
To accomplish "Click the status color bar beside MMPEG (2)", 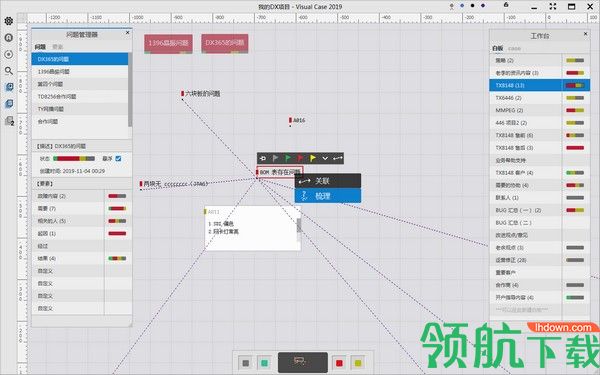I will [x=575, y=110].
